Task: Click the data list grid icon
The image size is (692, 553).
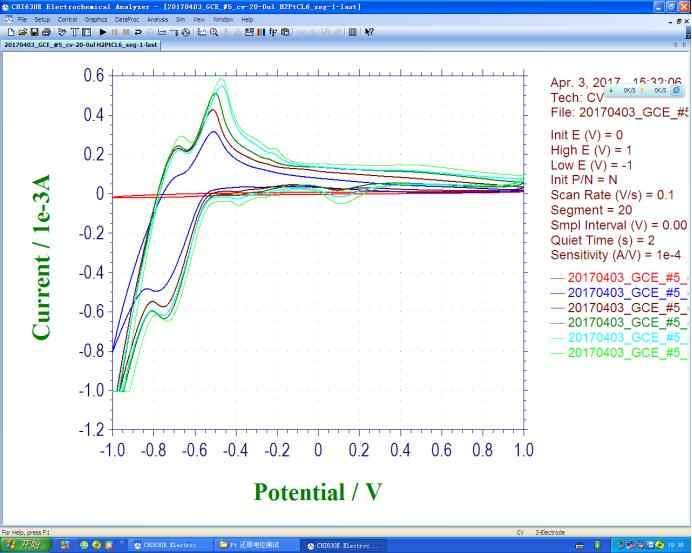Action: 352,32
